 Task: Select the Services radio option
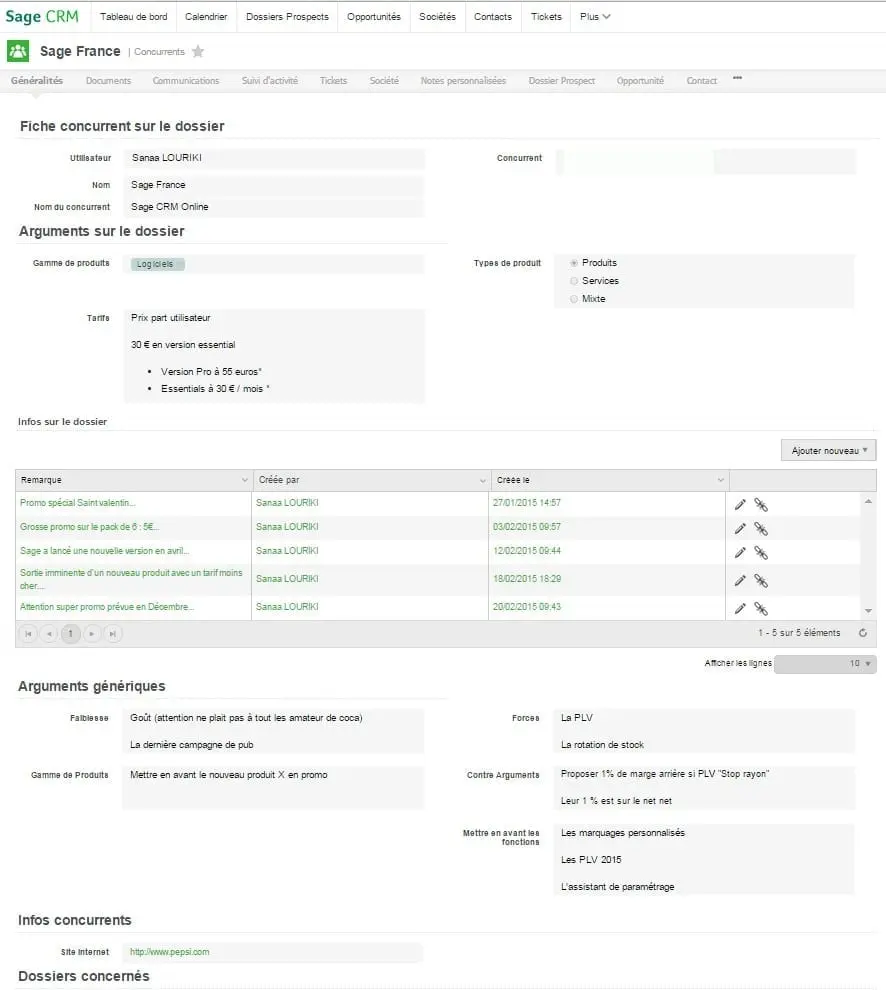click(x=573, y=281)
